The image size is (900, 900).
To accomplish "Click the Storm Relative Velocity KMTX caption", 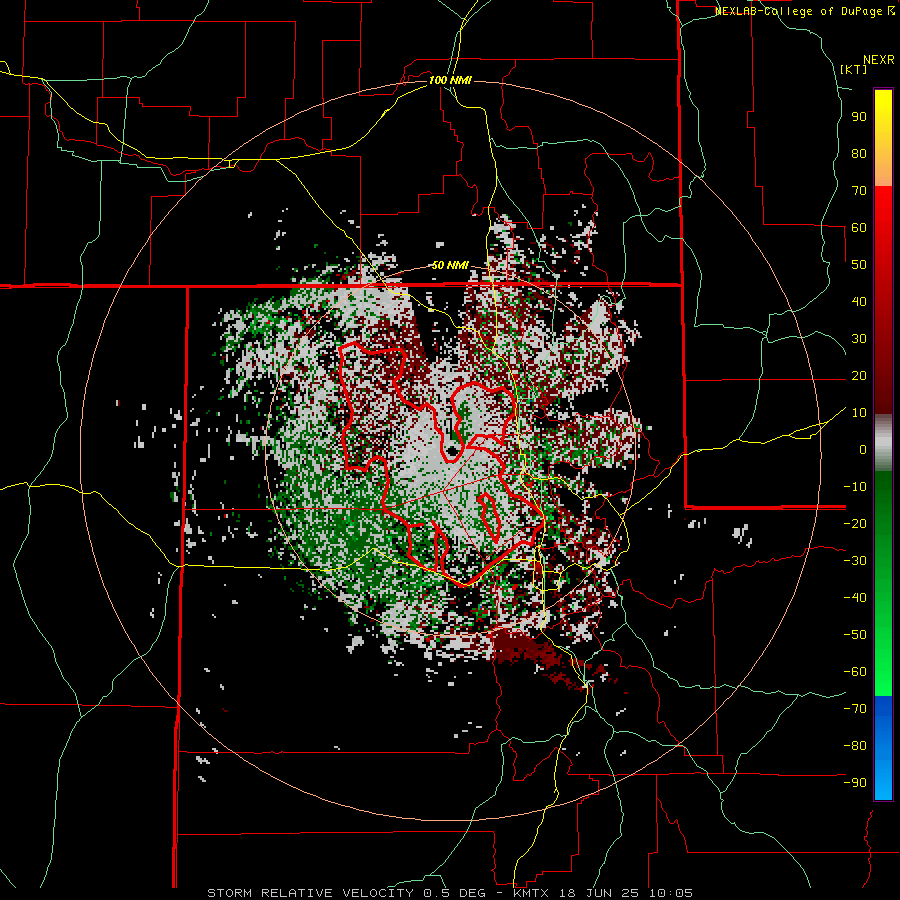I will pos(450,893).
